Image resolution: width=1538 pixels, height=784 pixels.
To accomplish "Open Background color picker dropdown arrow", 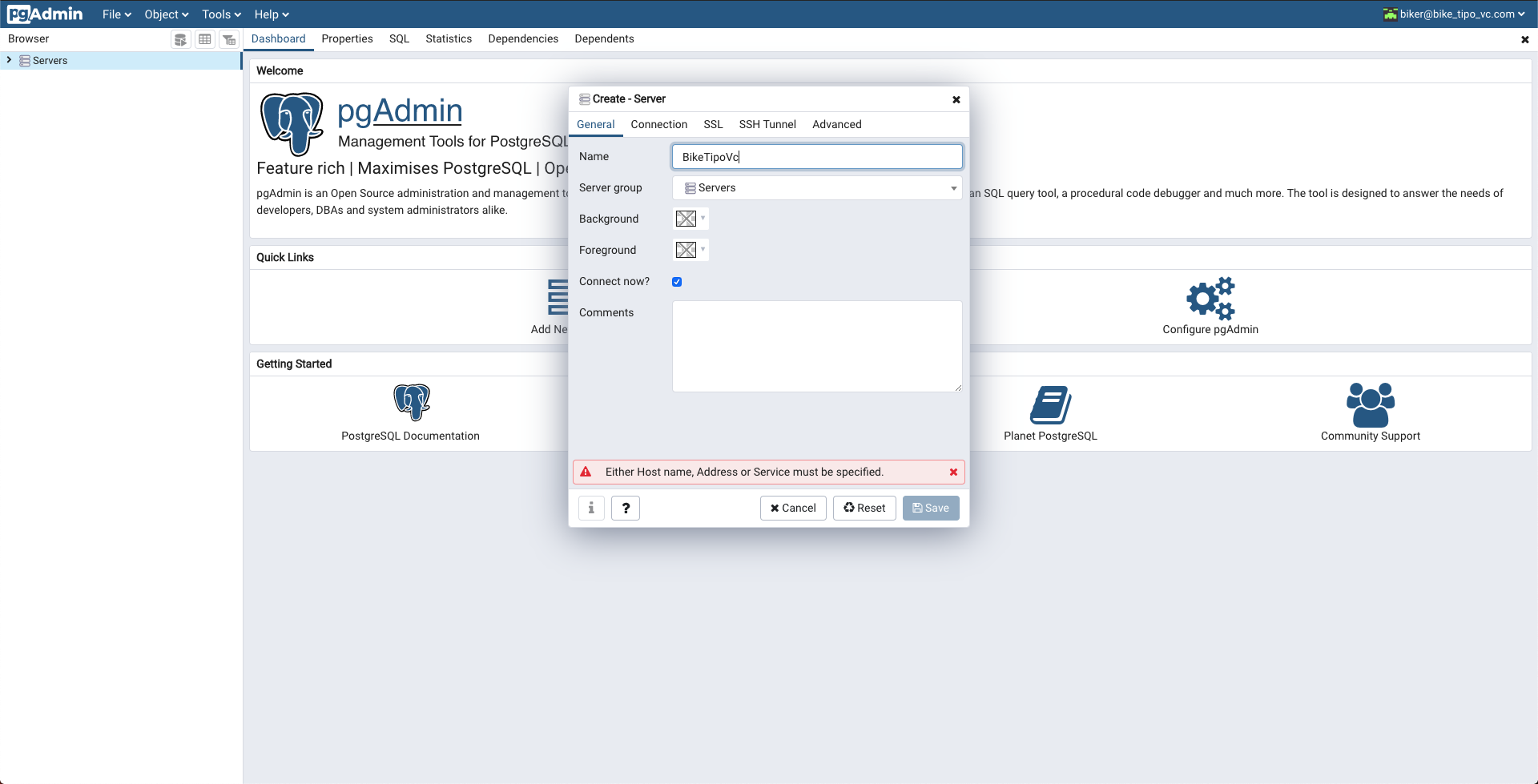I will pyautogui.click(x=703, y=218).
